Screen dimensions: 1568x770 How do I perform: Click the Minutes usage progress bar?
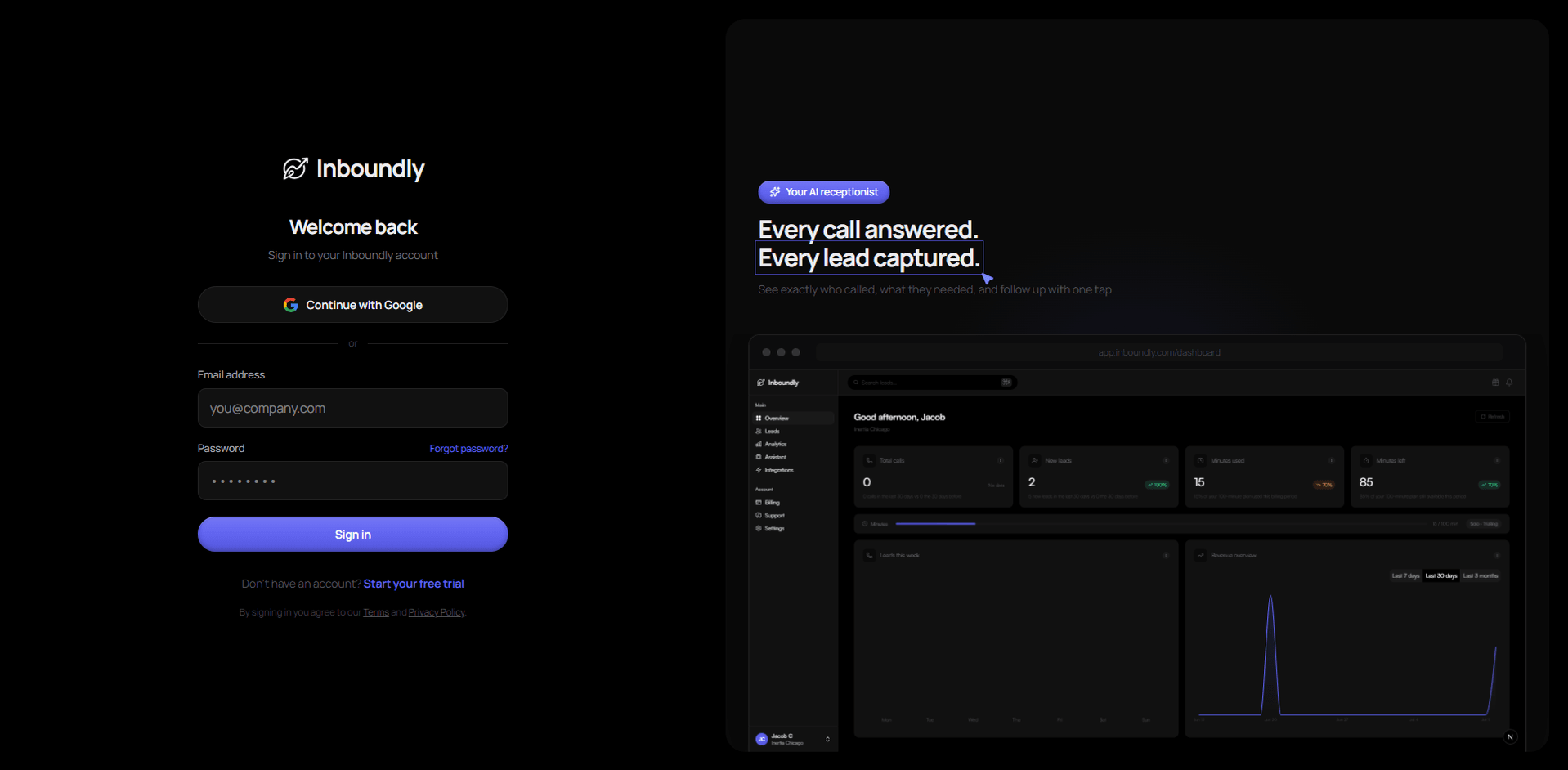click(x=1161, y=524)
